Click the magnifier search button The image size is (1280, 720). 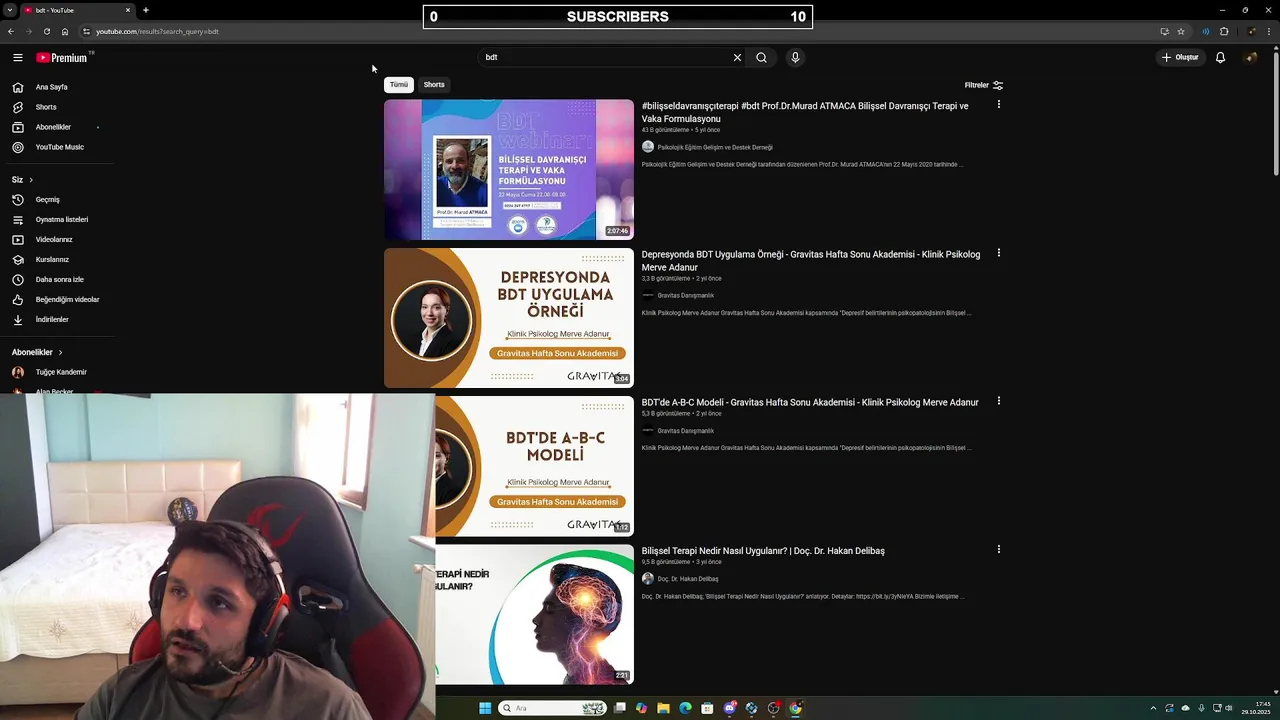coord(761,57)
